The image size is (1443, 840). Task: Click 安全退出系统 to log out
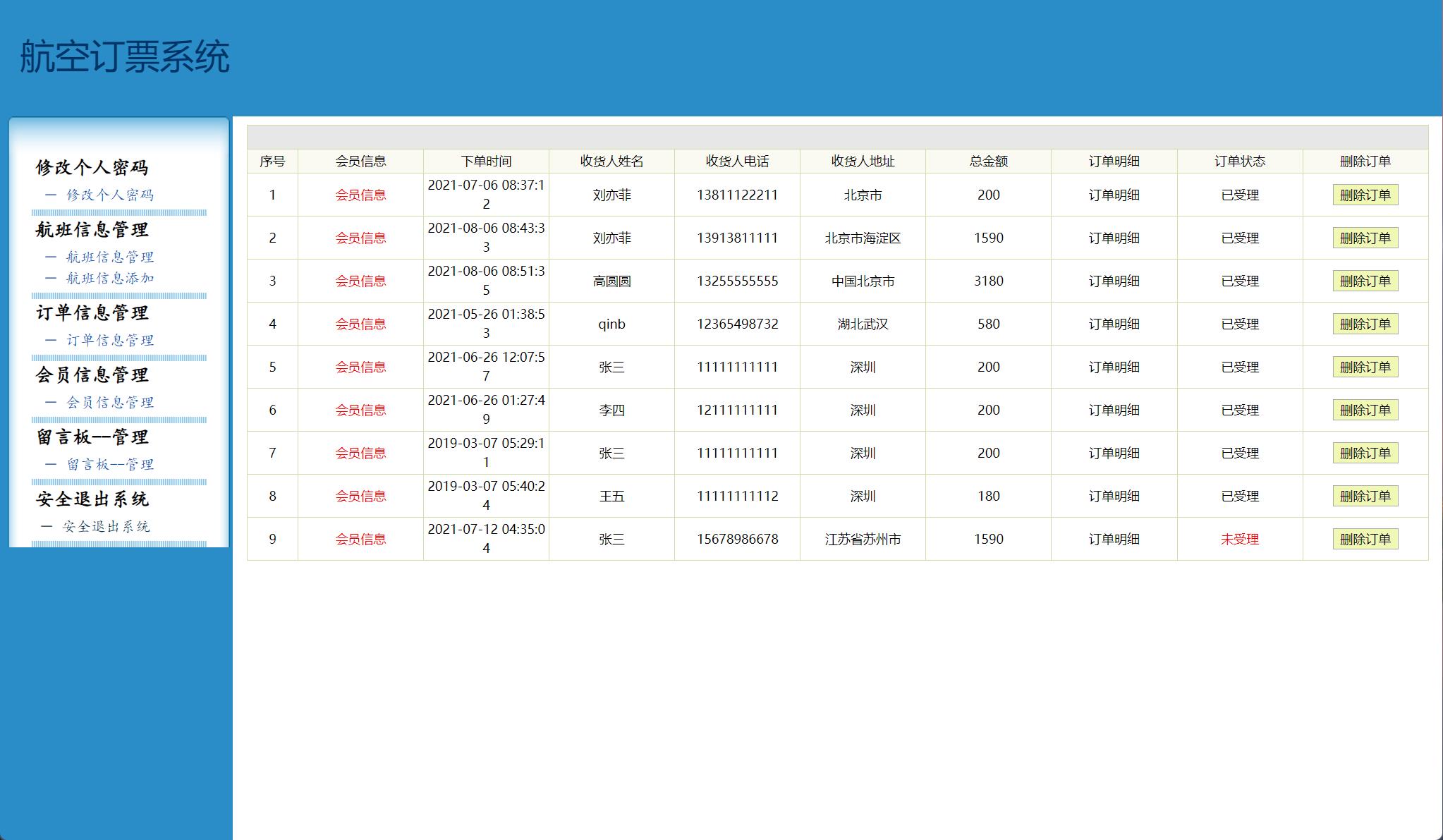[x=107, y=526]
